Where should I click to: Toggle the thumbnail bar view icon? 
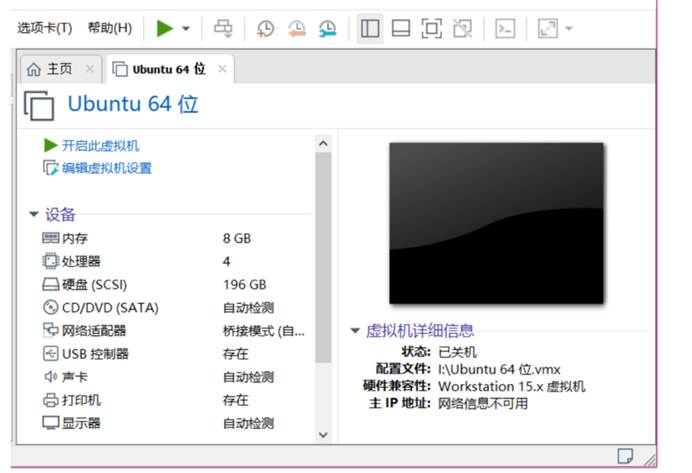[x=401, y=29]
